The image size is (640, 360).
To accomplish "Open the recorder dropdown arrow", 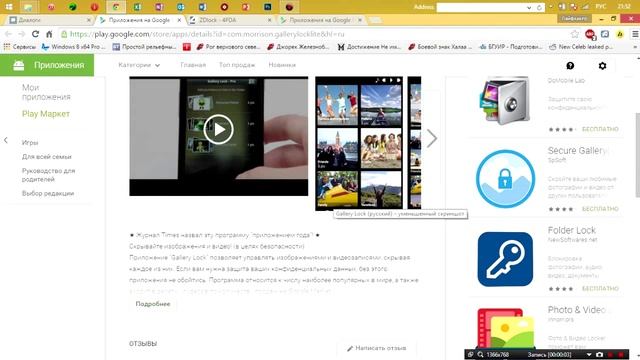I will pyautogui.click(x=589, y=355).
